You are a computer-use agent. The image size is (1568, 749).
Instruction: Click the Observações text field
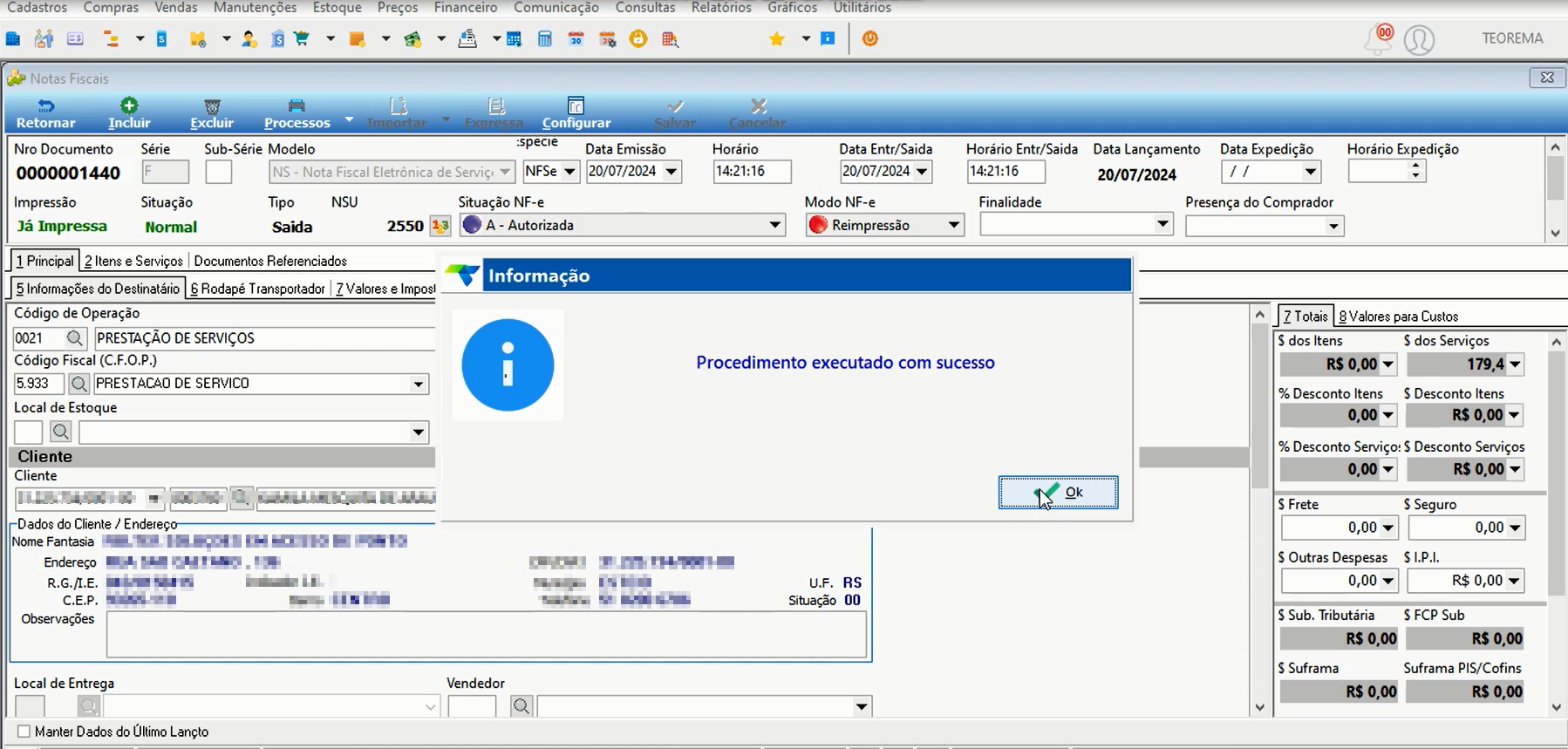(x=486, y=634)
